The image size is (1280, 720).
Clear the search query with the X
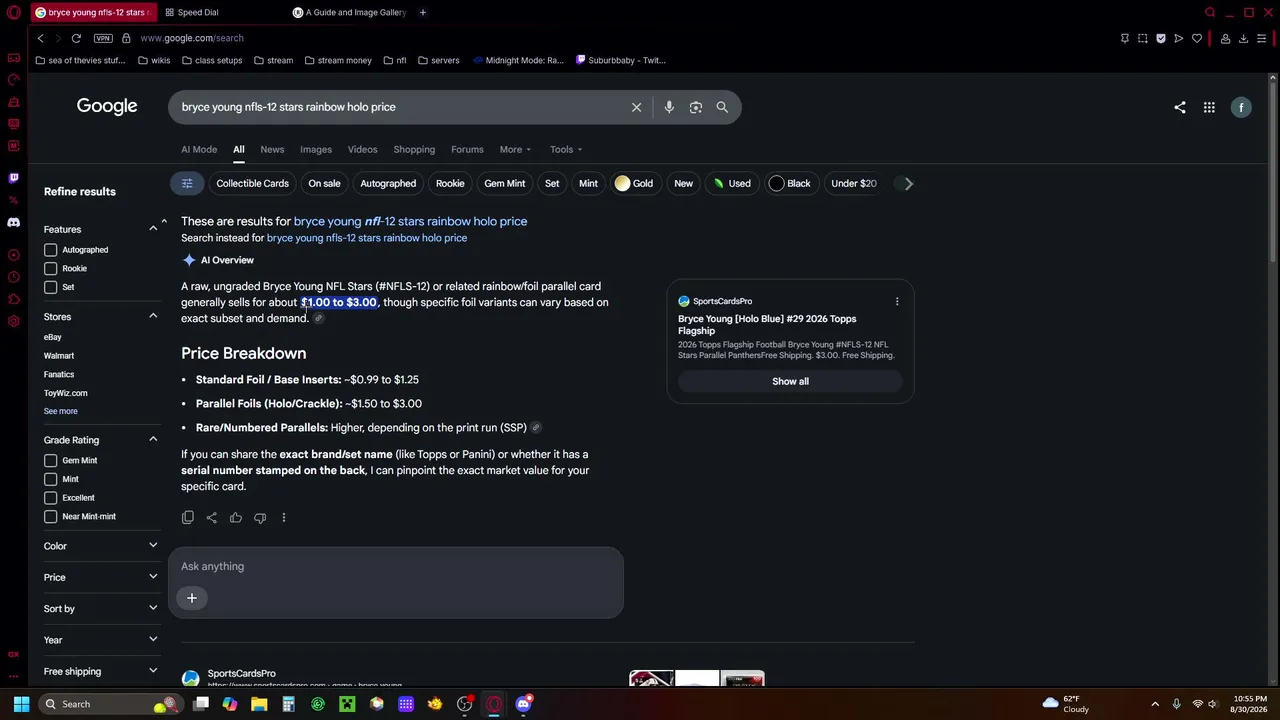[x=636, y=107]
